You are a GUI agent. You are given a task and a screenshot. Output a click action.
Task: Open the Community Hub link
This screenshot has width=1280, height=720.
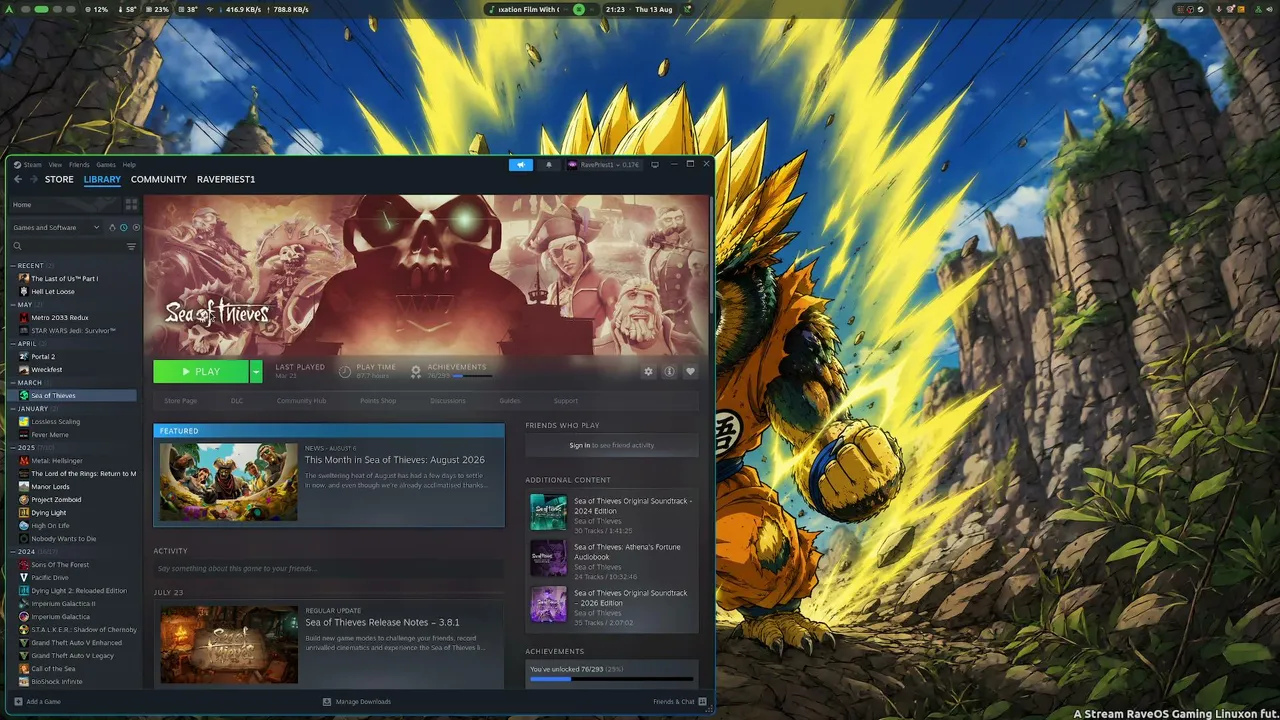tap(301, 401)
